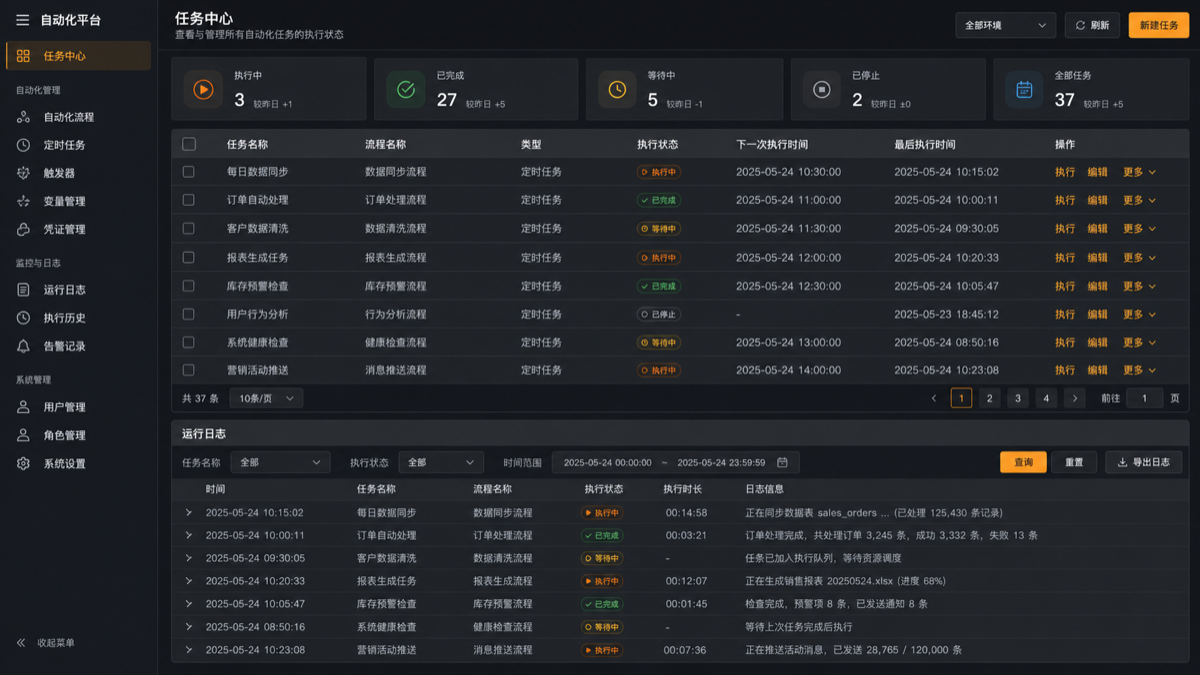Click the 重置 button
Screen dimensions: 1200x675
click(1074, 462)
